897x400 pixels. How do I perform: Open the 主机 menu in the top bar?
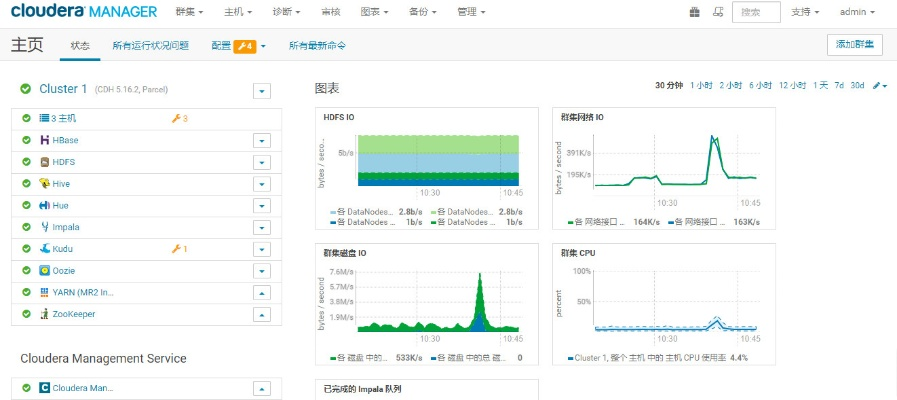(237, 12)
